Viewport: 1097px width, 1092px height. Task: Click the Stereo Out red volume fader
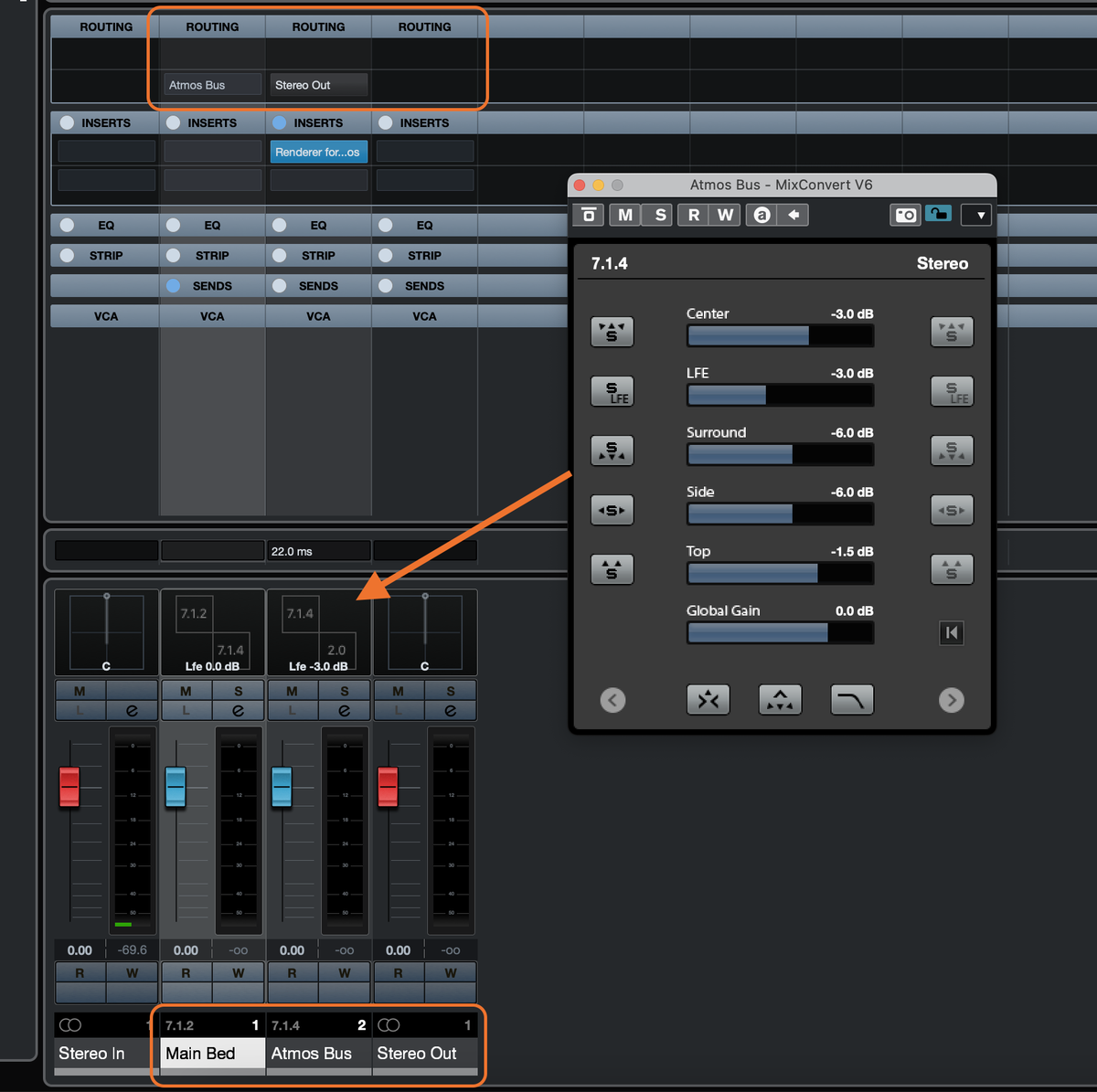click(x=388, y=787)
